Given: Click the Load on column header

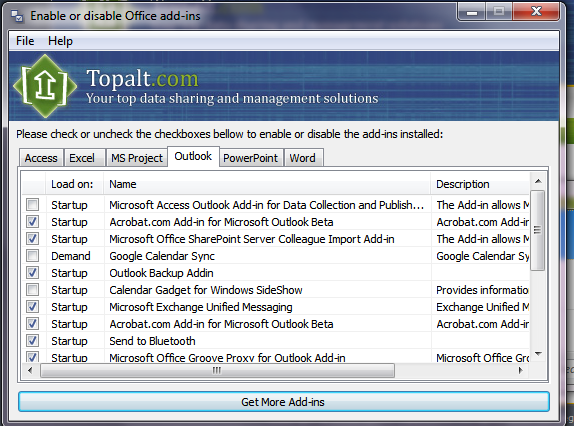Looking at the screenshot, I should pos(75,184).
